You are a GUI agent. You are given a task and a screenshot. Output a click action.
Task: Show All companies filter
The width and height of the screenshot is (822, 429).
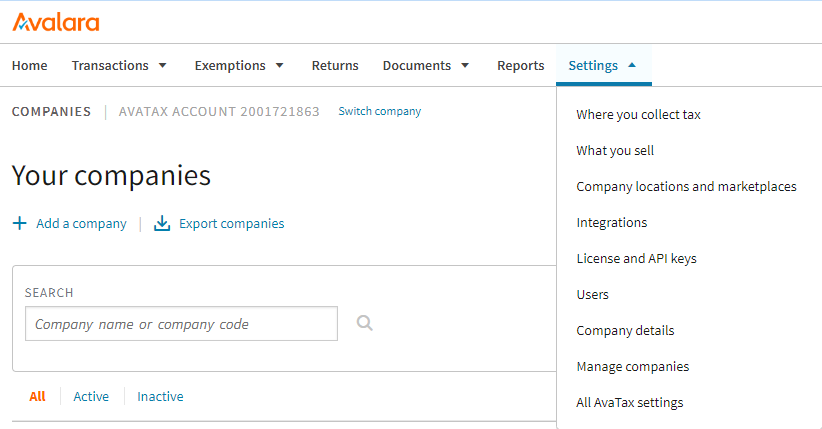point(37,396)
